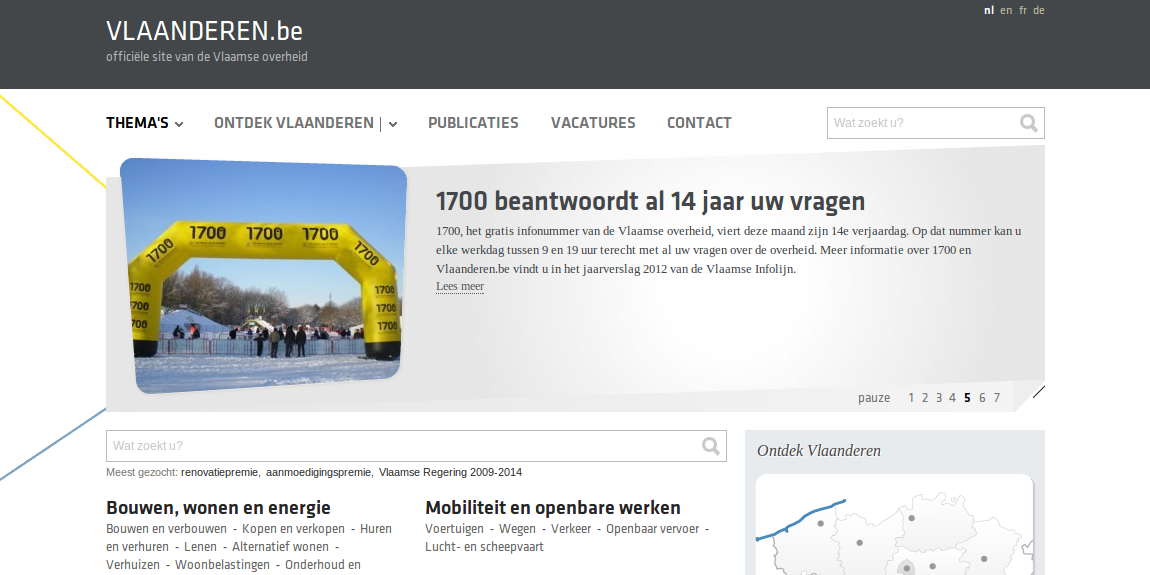
Task: Open the CONTACT page
Action: [699, 122]
